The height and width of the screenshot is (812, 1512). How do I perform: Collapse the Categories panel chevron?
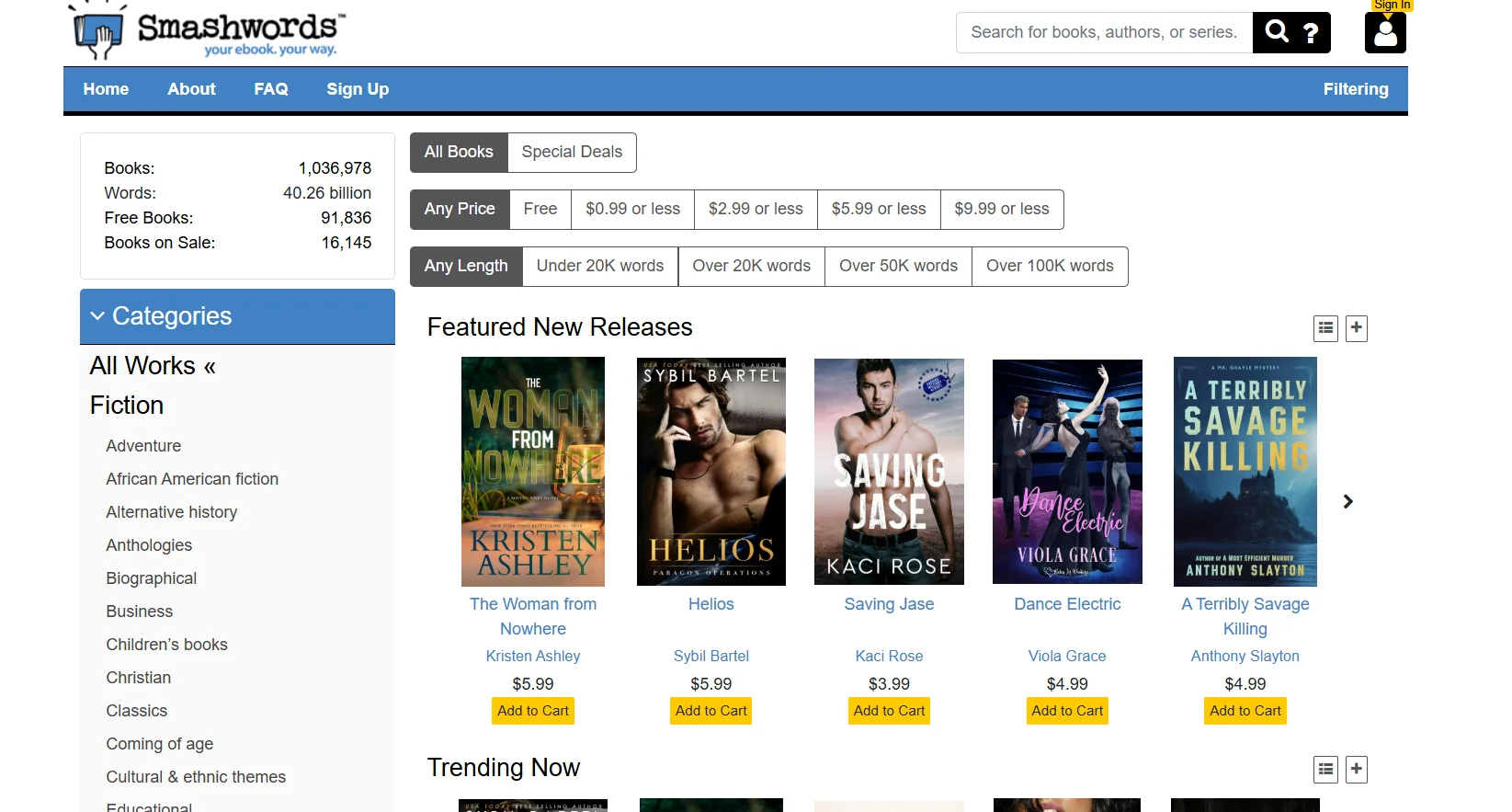[97, 316]
